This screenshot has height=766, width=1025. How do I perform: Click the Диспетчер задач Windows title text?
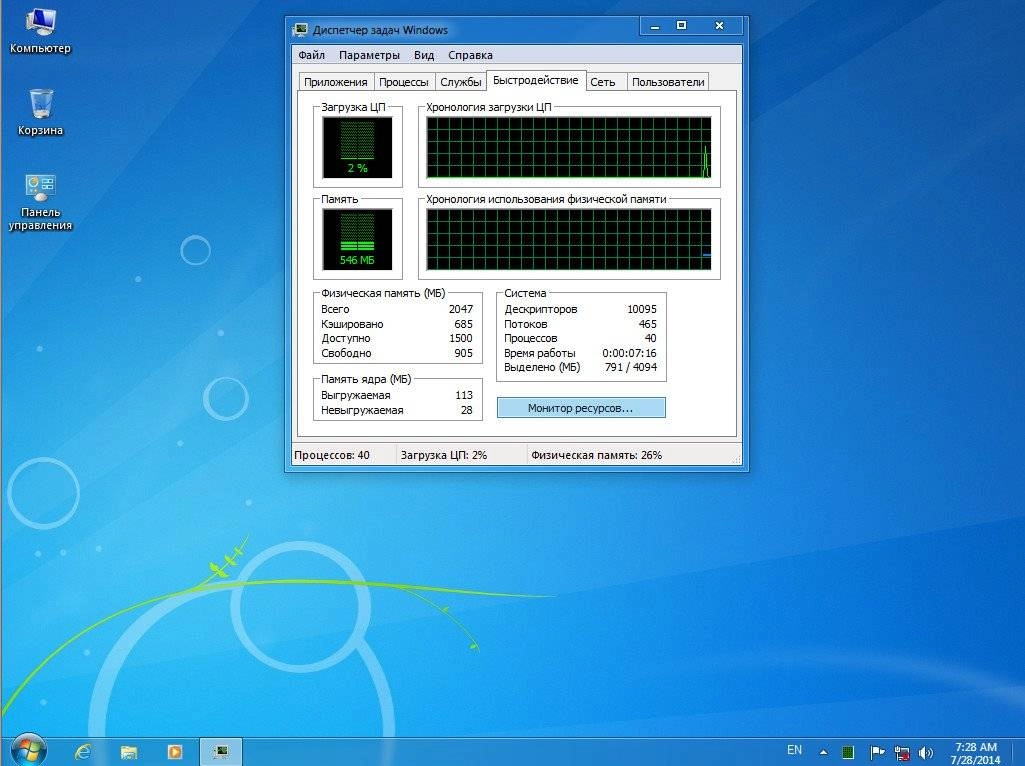[x=380, y=30]
